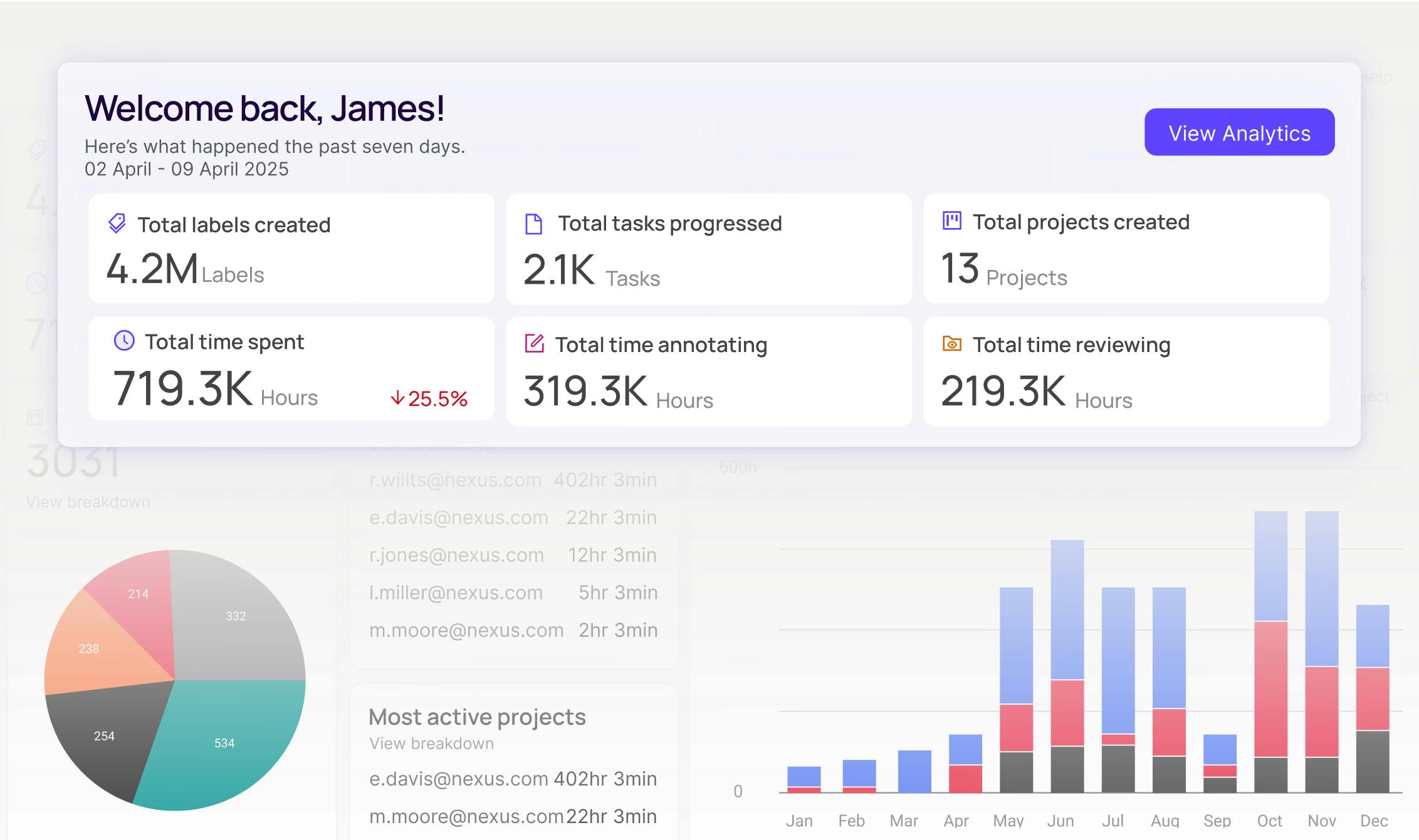Select the dark 254 pie slice

[x=103, y=736]
